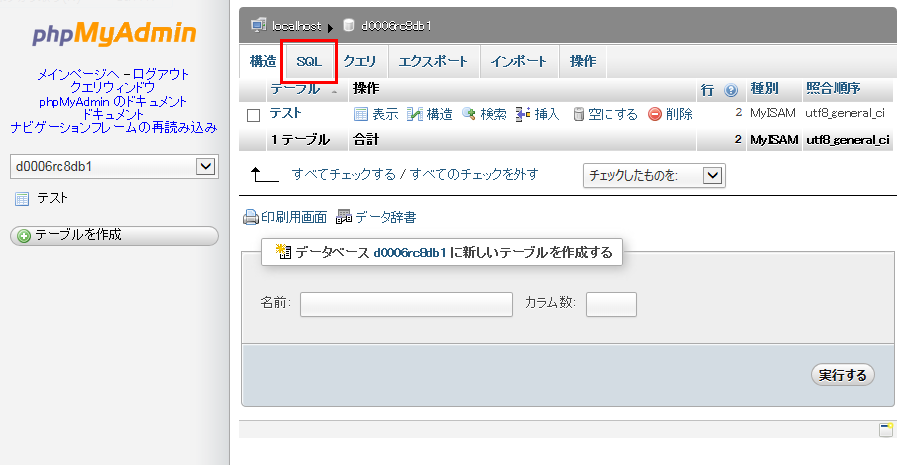Image resolution: width=904 pixels, height=465 pixels.
Task: Open the クエリ tab
Action: pyautogui.click(x=360, y=61)
